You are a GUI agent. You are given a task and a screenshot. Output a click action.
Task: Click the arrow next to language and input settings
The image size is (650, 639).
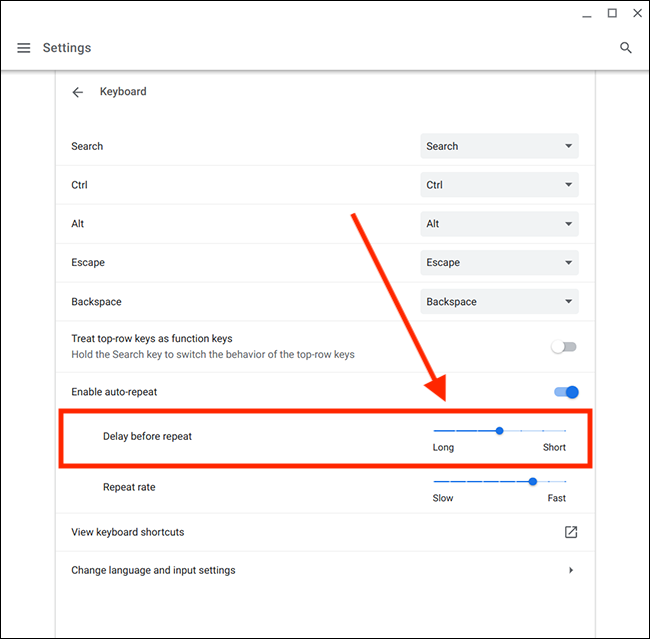(570, 570)
